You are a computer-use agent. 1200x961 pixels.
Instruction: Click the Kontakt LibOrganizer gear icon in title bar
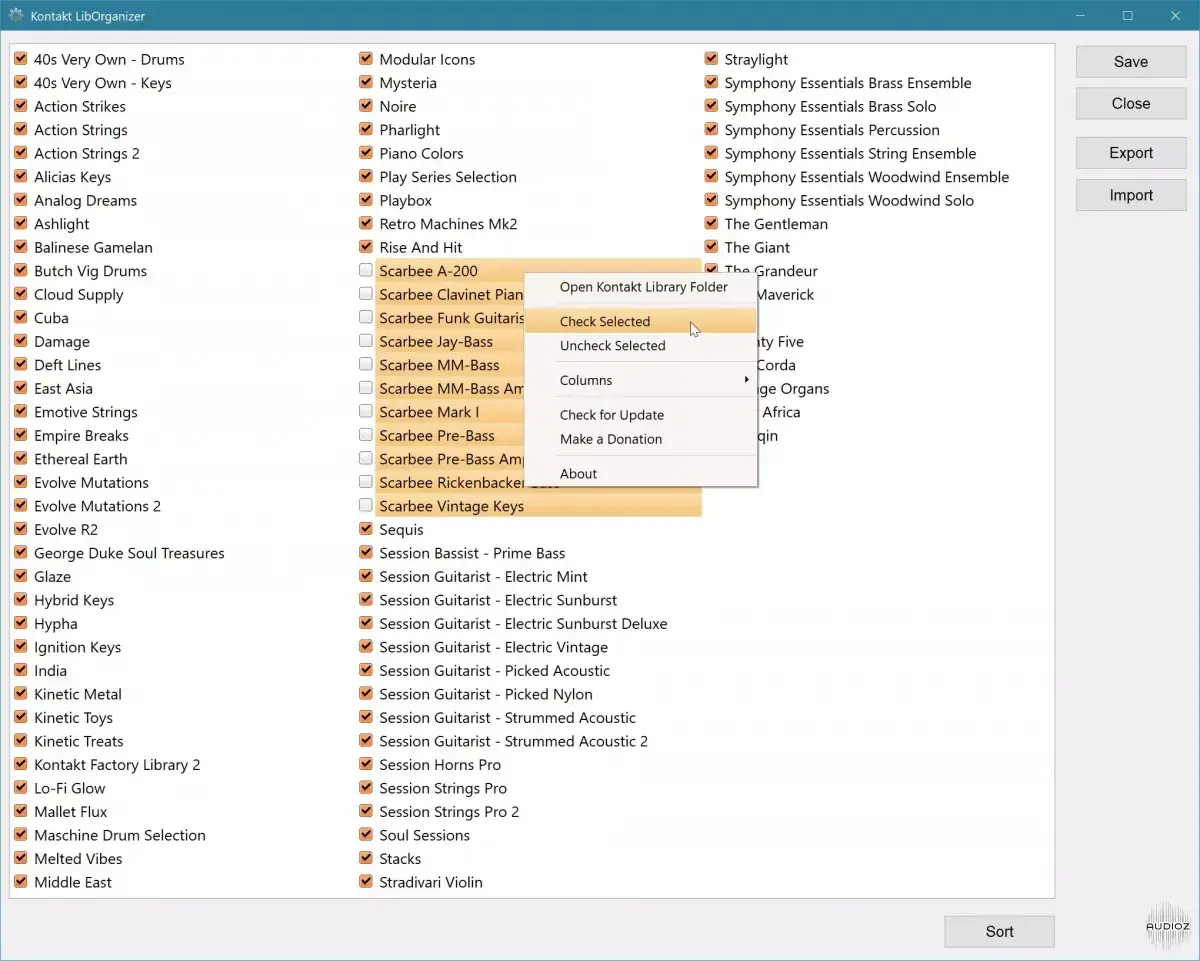pyautogui.click(x=16, y=16)
